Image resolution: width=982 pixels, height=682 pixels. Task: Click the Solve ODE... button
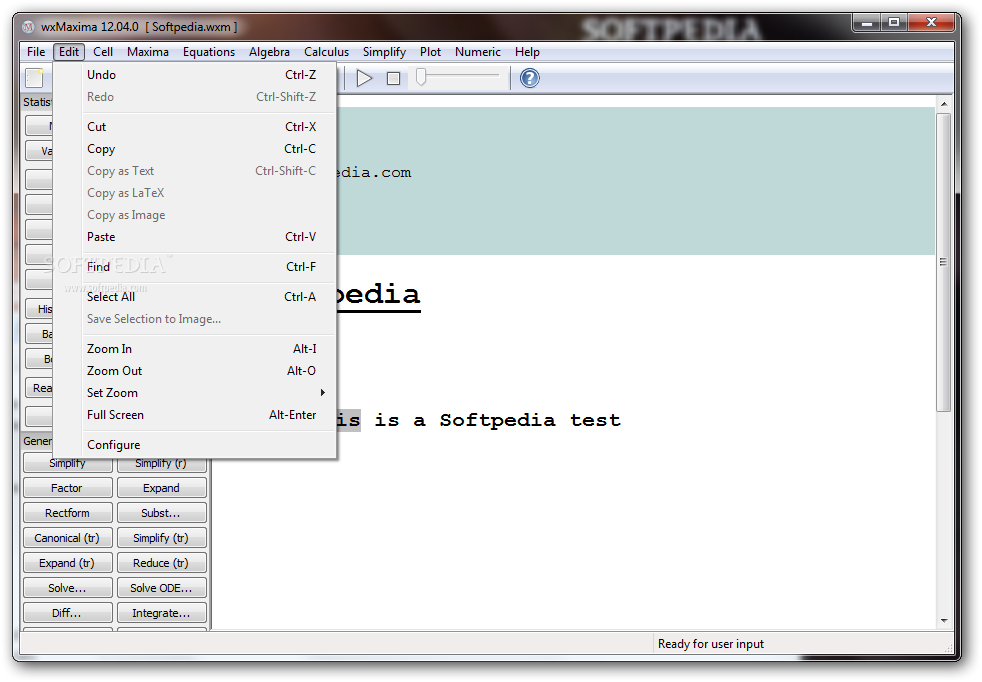click(162, 588)
